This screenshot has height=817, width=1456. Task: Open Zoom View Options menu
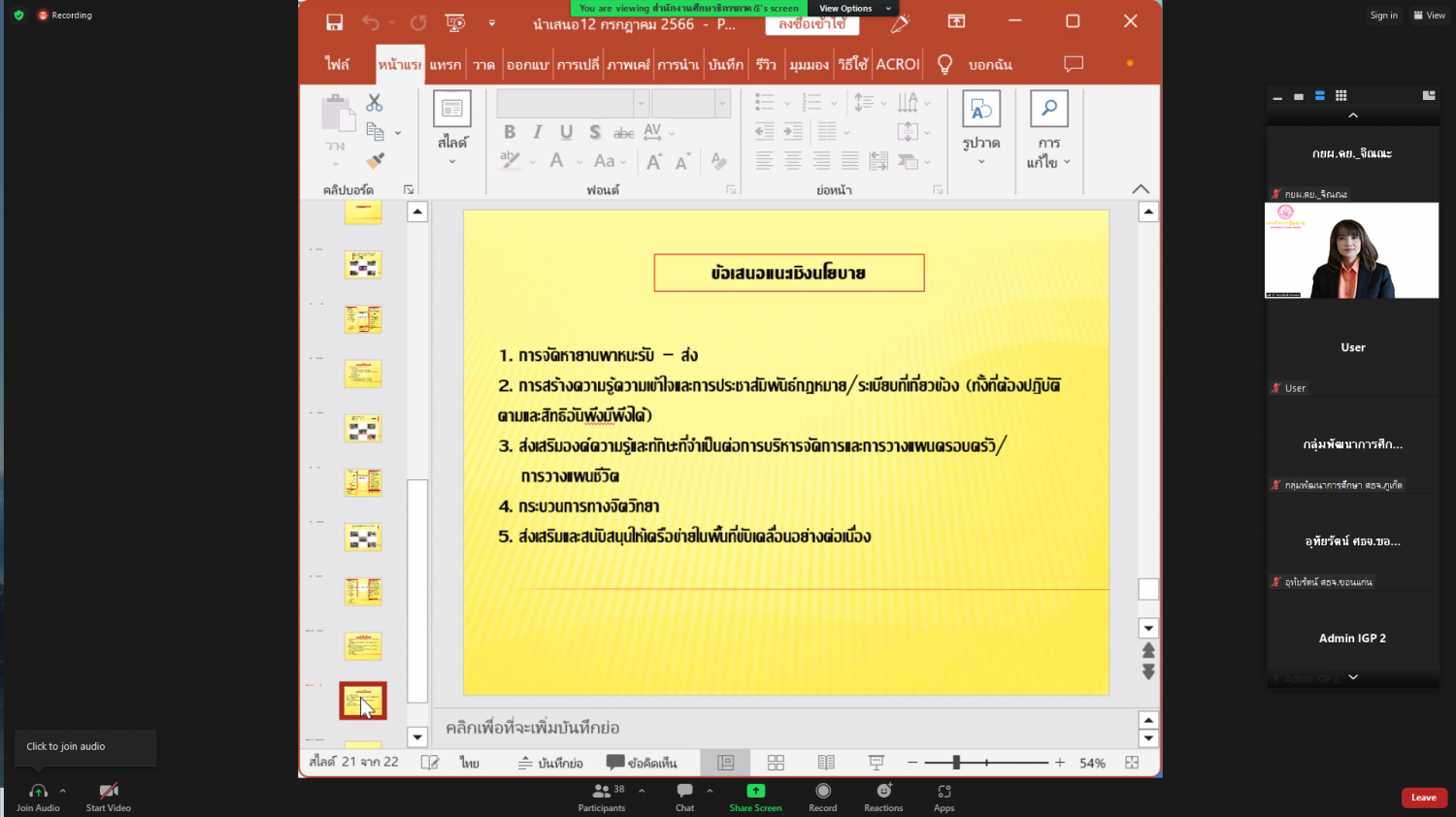pos(854,8)
